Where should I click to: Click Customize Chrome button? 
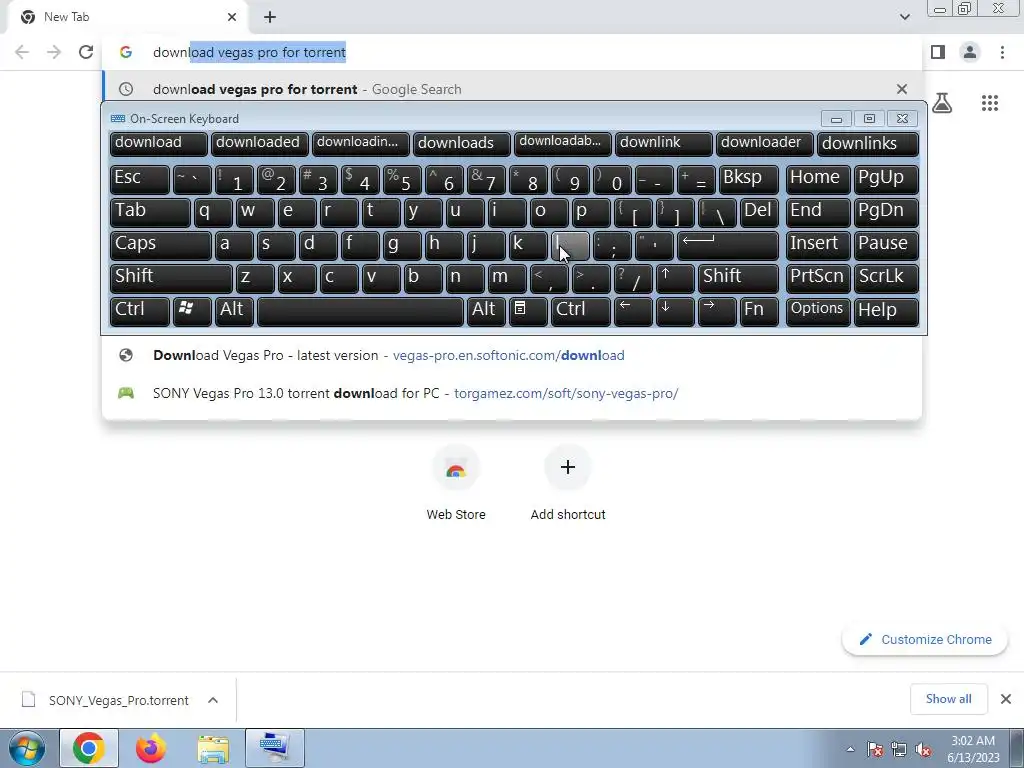925,639
